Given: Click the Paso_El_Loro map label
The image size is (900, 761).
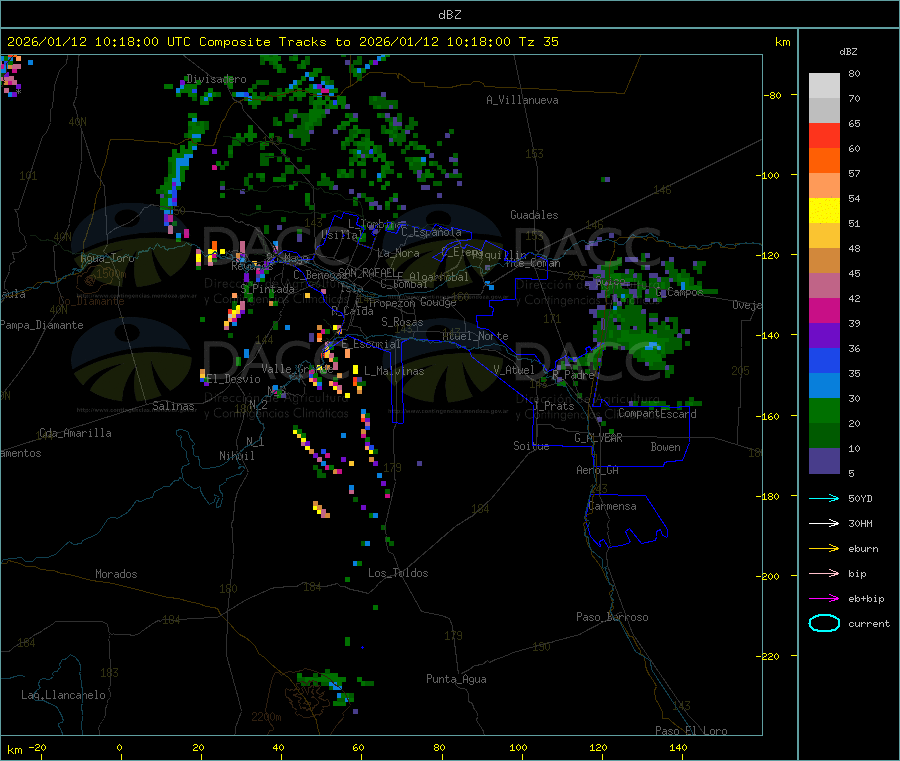Looking at the screenshot, I should coord(691,731).
